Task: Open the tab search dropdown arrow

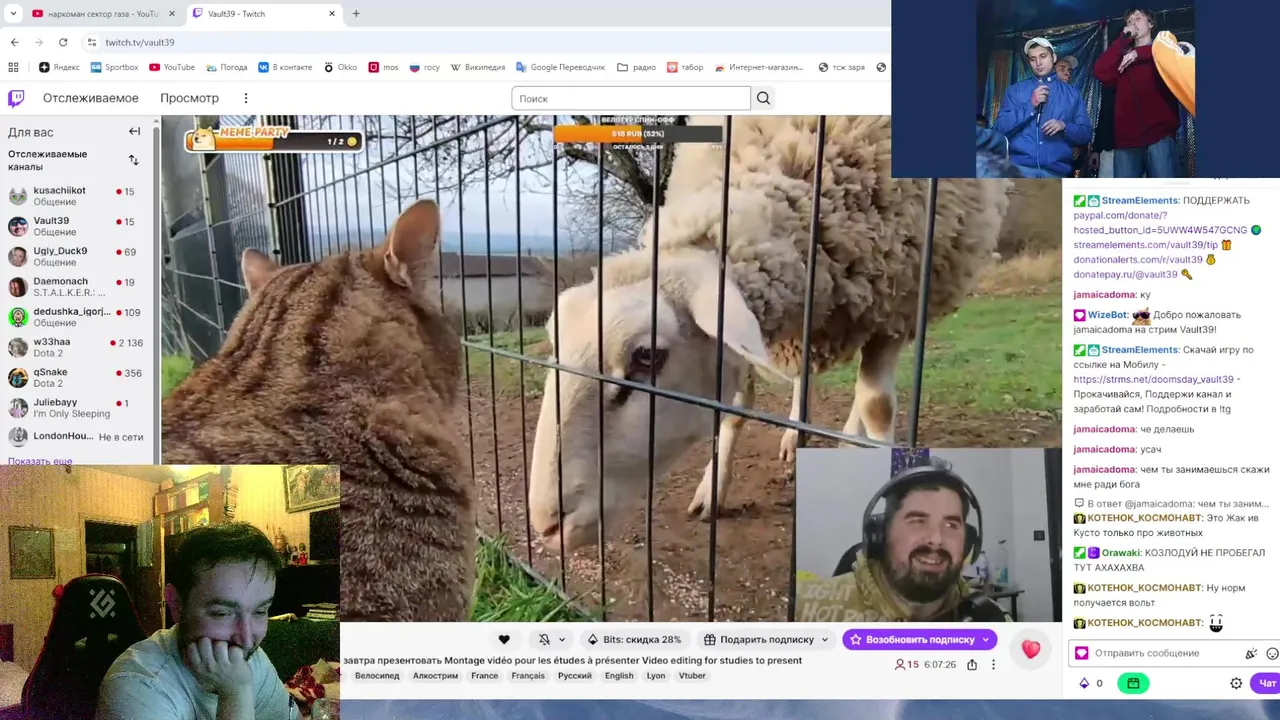Action: [13, 14]
